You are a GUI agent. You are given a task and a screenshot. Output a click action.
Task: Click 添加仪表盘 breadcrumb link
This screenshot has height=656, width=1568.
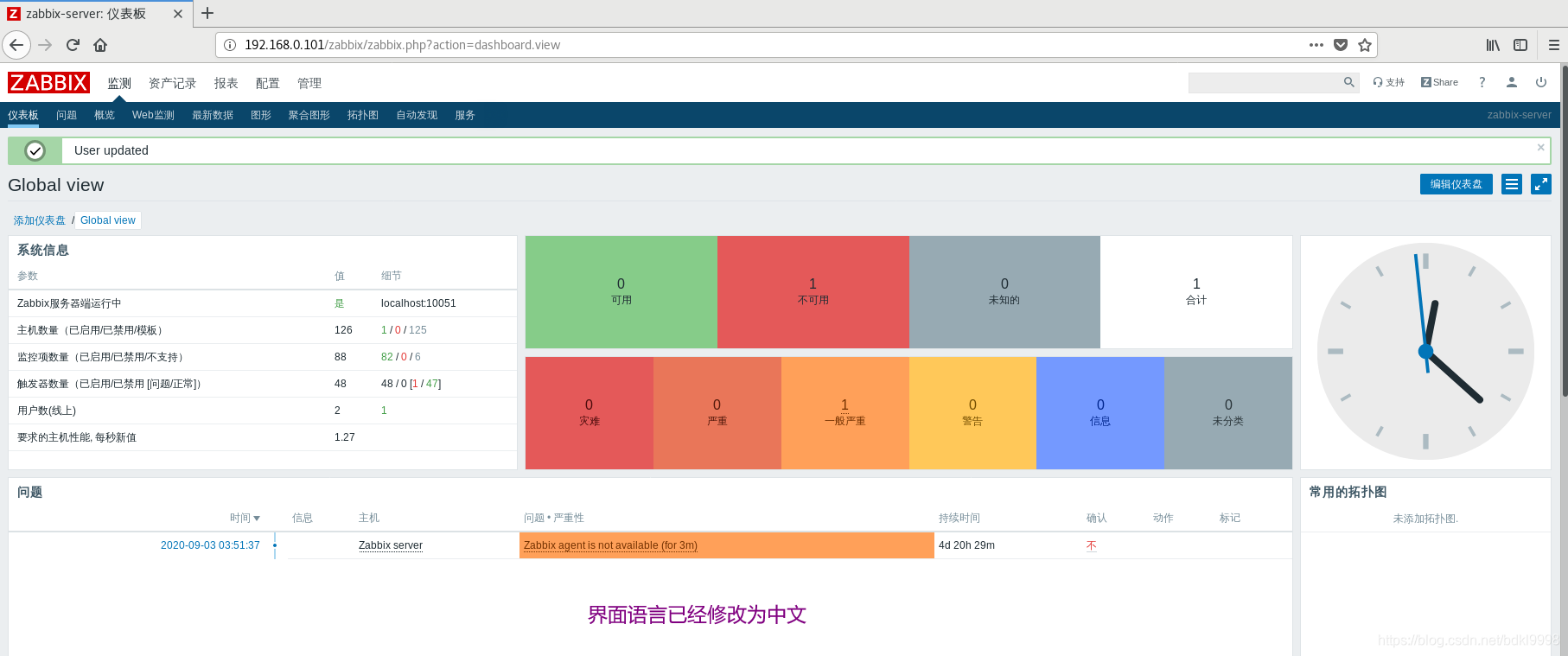tap(39, 220)
